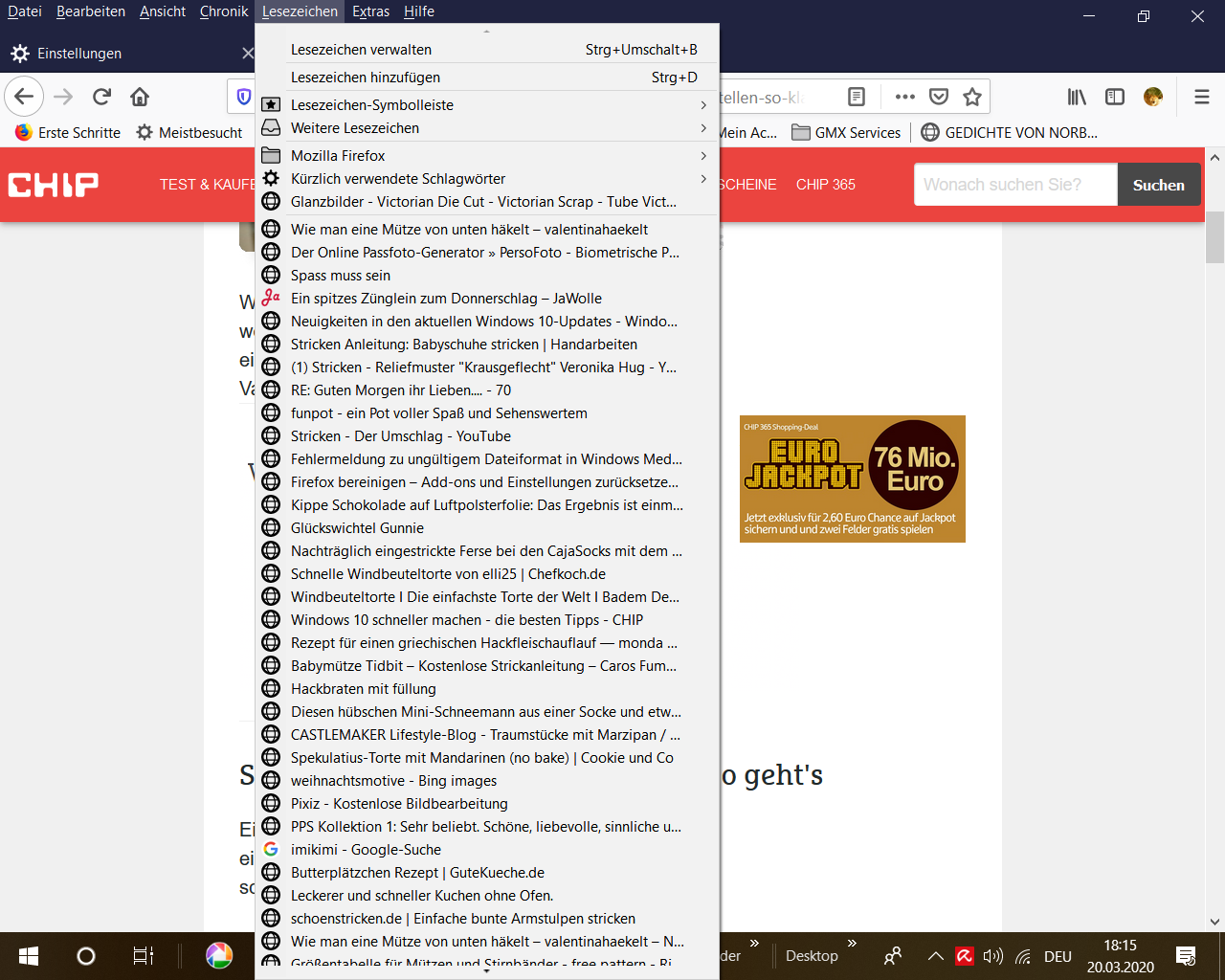The width and height of the screenshot is (1225, 980).
Task: Click the Suchen button on CHIP
Action: [x=1158, y=185]
